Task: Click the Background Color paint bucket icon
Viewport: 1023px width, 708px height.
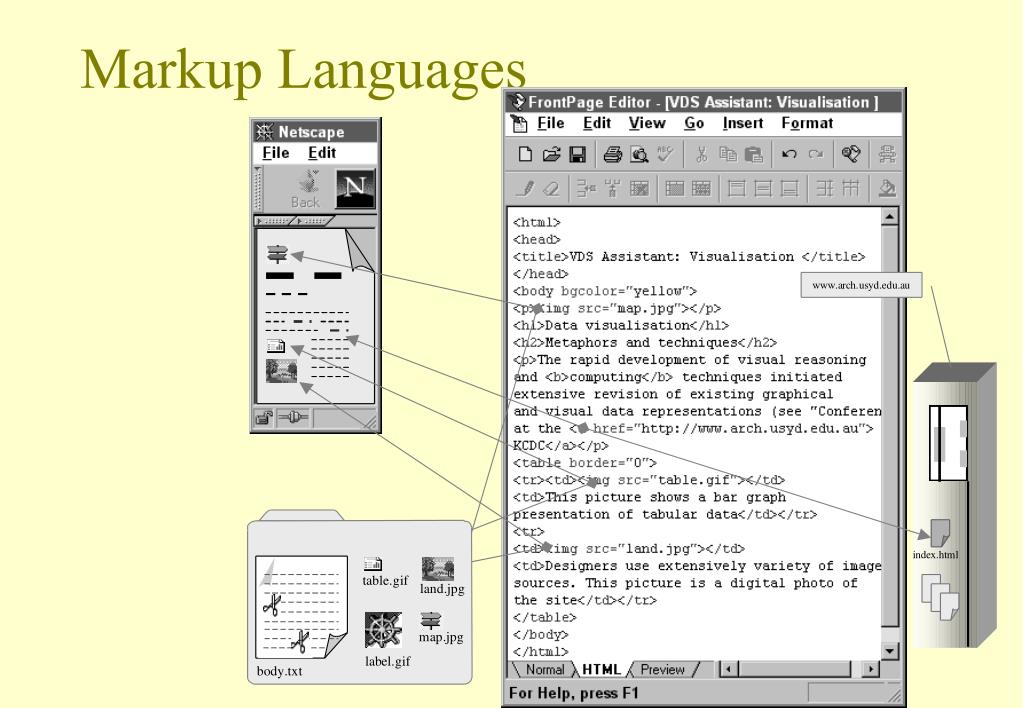Action: coord(887,189)
